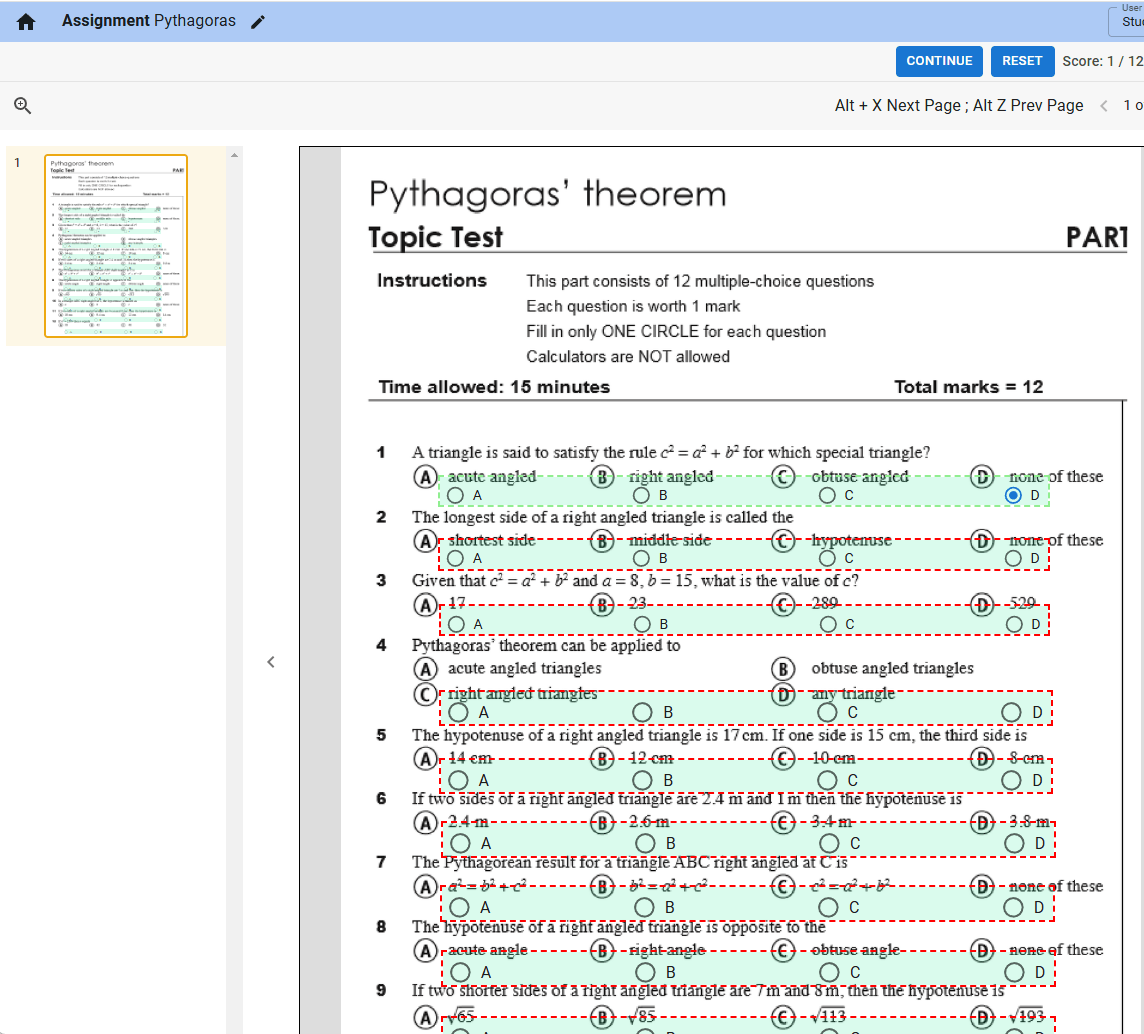Select the checked D radio in question 1
This screenshot has width=1144, height=1034.
[x=1013, y=495]
